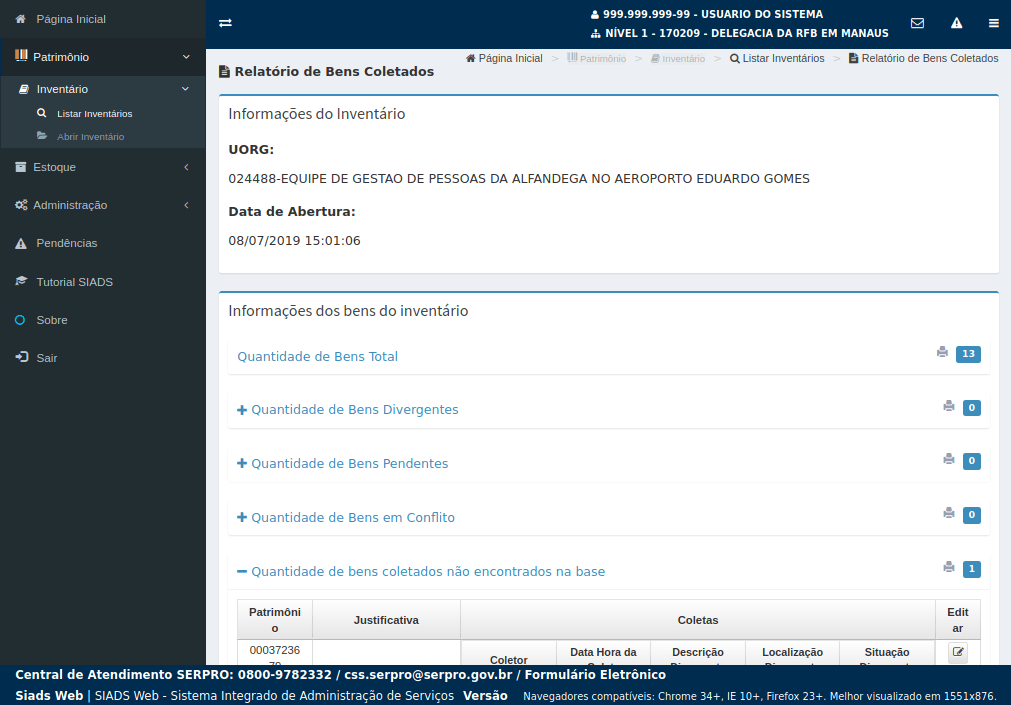Open Quantidade de Bens Total section
Image resolution: width=1011 pixels, height=705 pixels.
pos(317,356)
